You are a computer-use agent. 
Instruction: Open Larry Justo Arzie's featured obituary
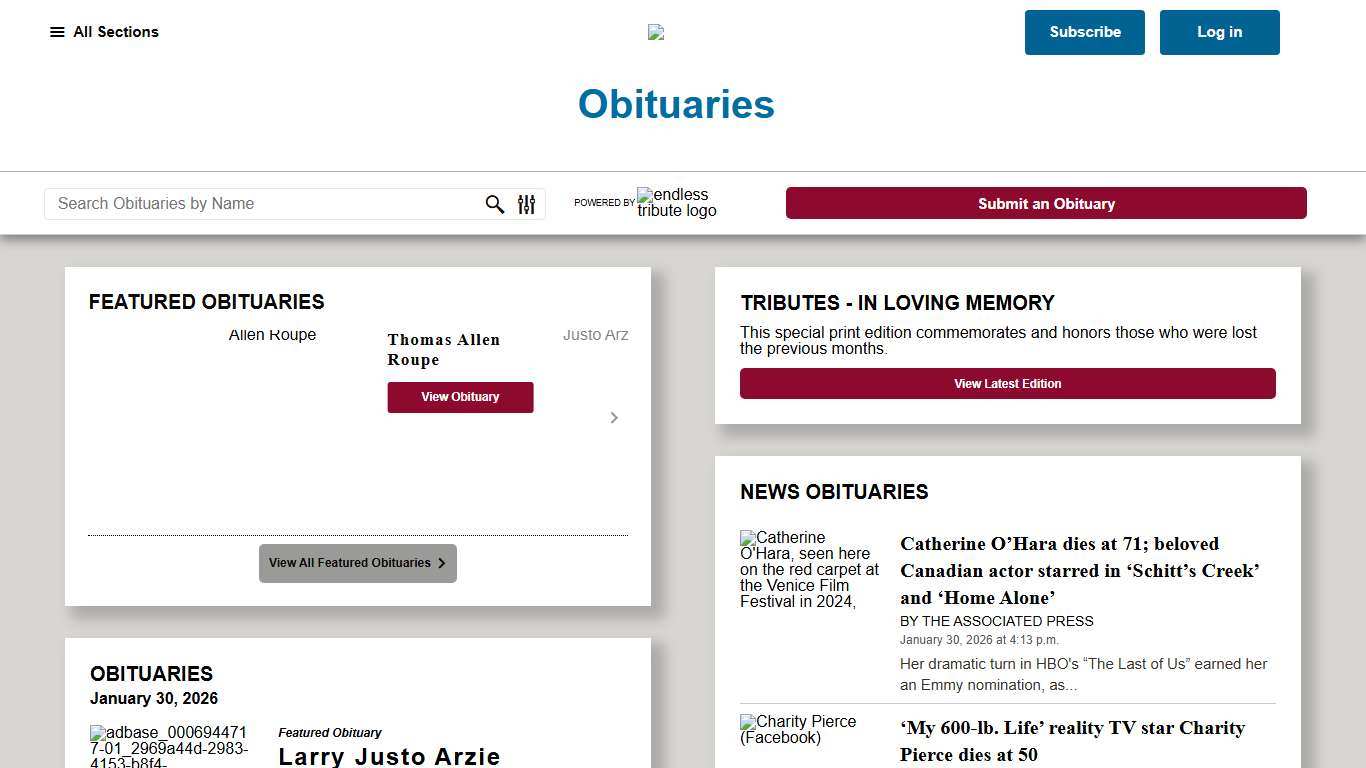tap(389, 756)
